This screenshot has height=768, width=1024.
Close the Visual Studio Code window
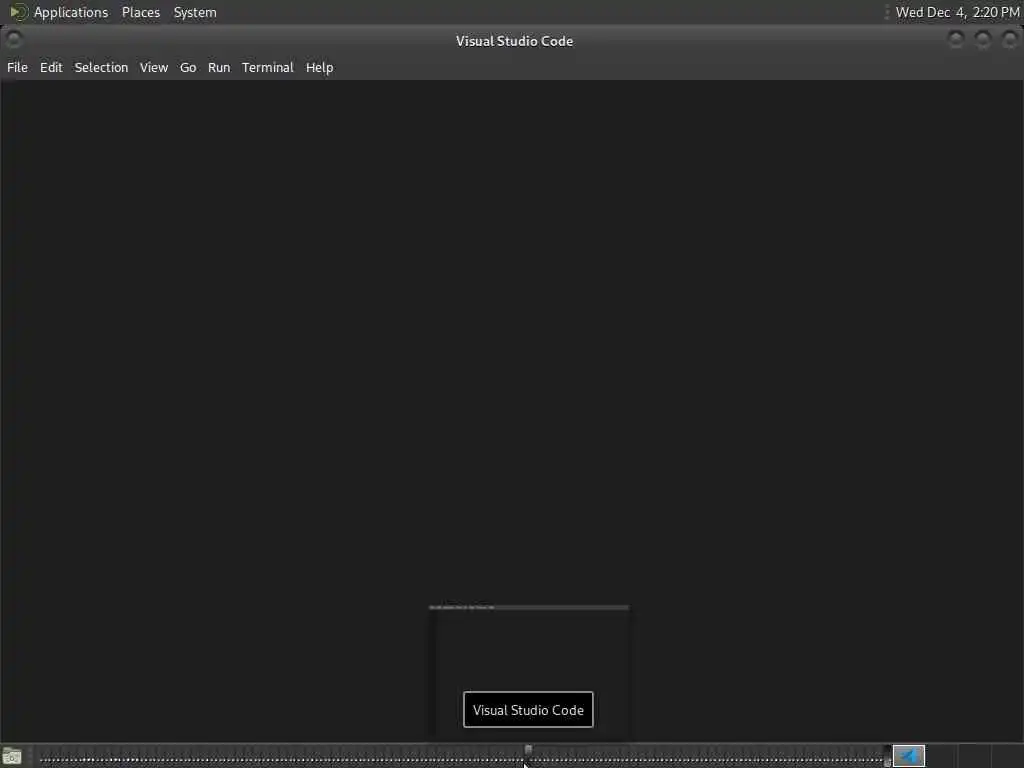pos(1009,40)
